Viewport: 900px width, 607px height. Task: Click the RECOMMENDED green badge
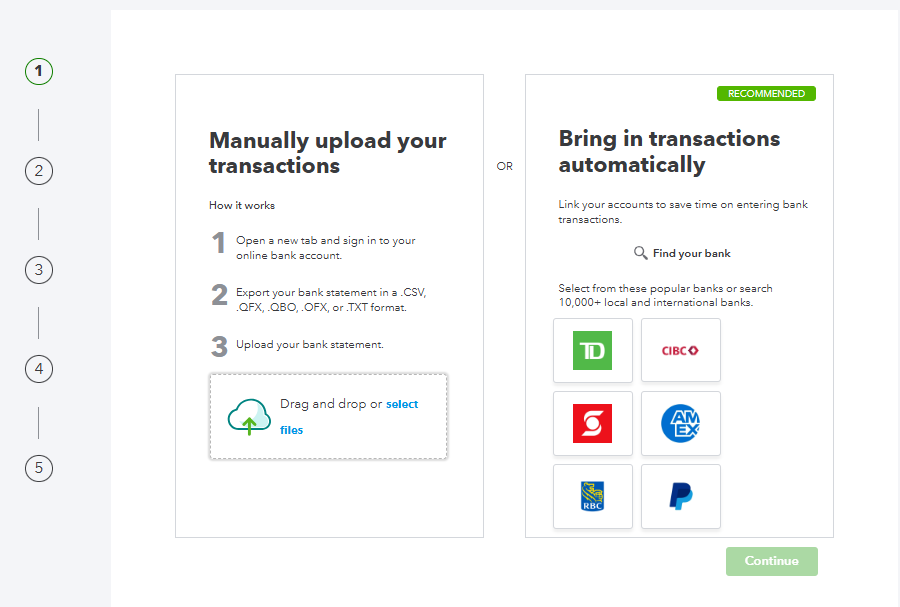766,94
